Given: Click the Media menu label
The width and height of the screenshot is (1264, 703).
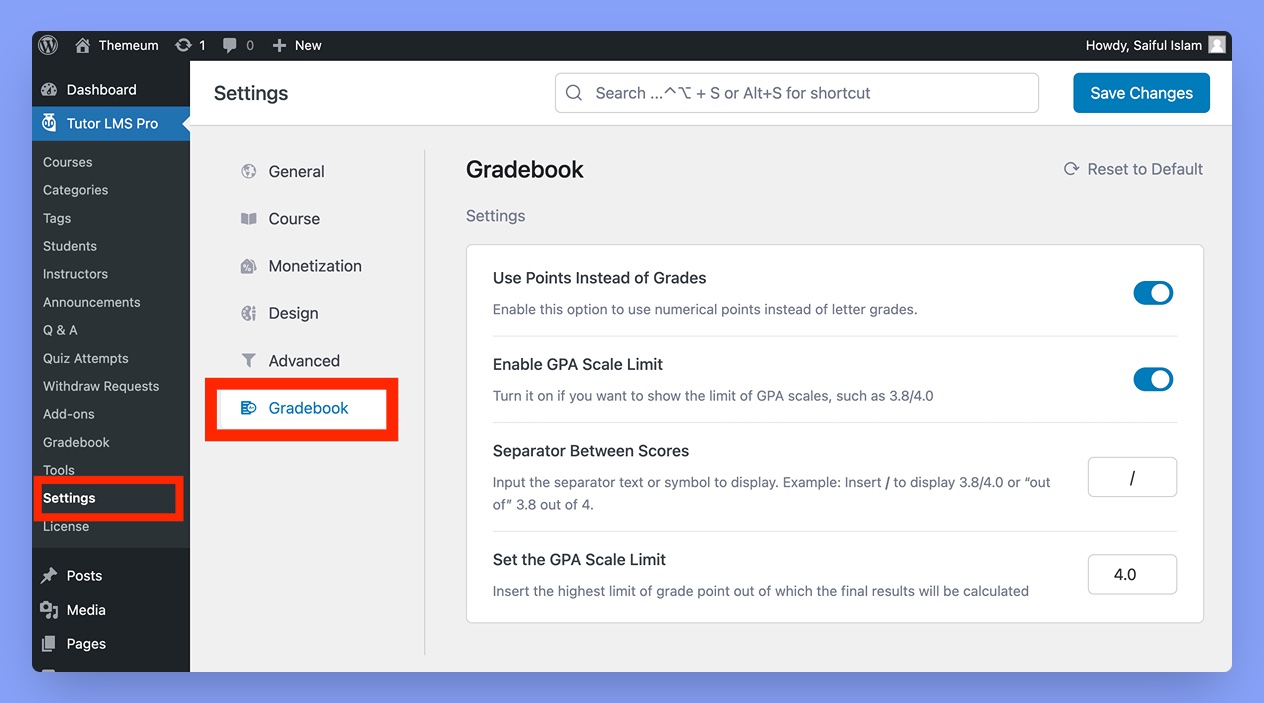Looking at the screenshot, I should (x=86, y=610).
